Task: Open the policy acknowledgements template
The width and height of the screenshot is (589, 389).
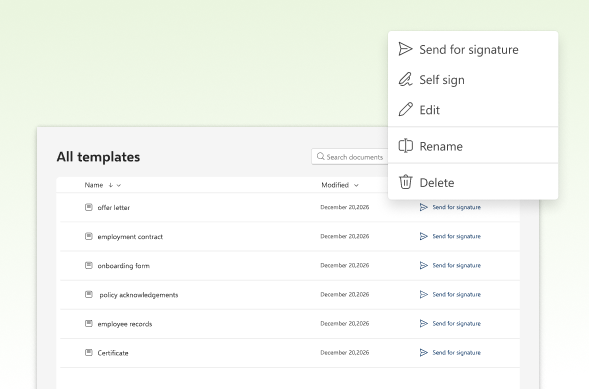Action: pyautogui.click(x=139, y=295)
